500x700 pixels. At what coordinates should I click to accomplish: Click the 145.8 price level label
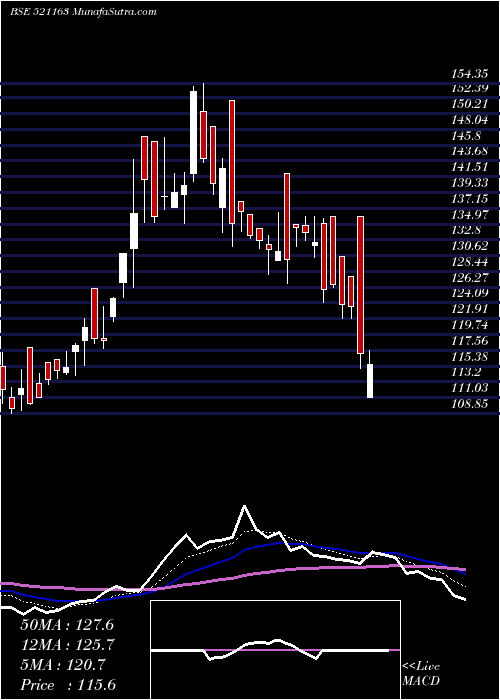(466, 136)
